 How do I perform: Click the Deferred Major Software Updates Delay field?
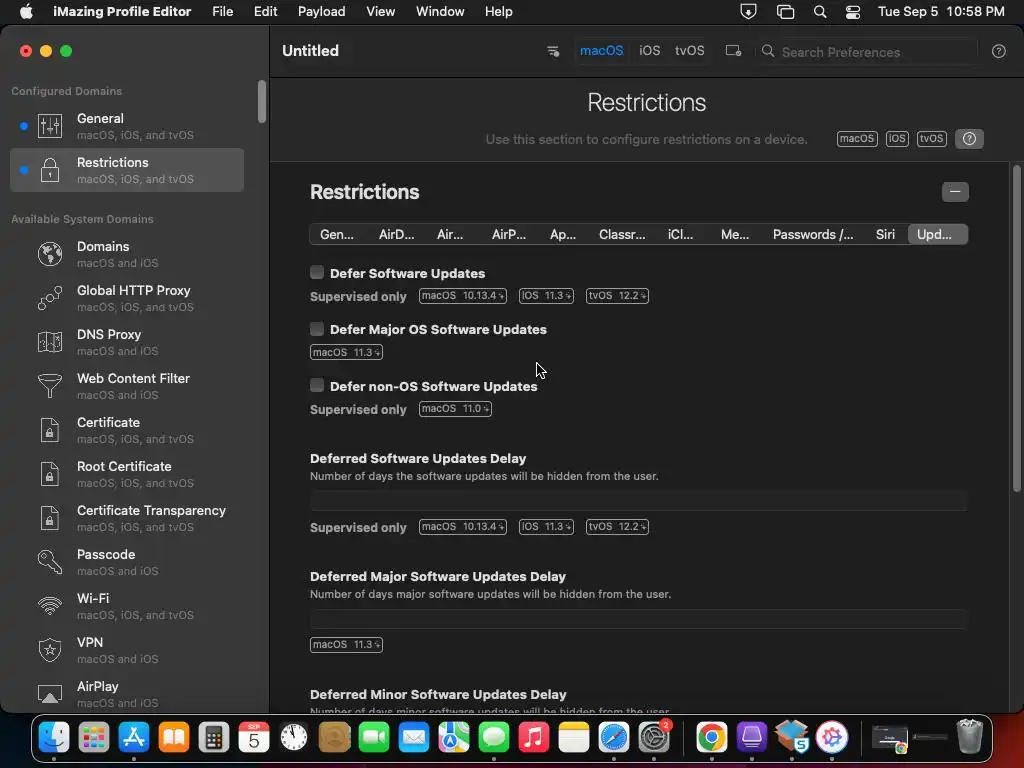pyautogui.click(x=638, y=619)
